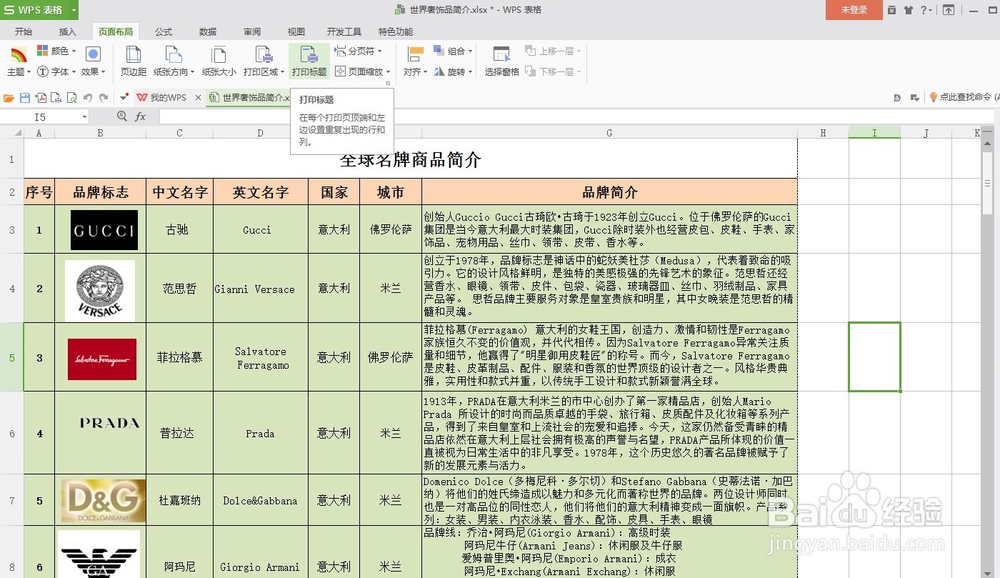Viewport: 1000px width, 578px height.
Task: Switch to the 开发工具 ribbon tab
Action: click(344, 31)
